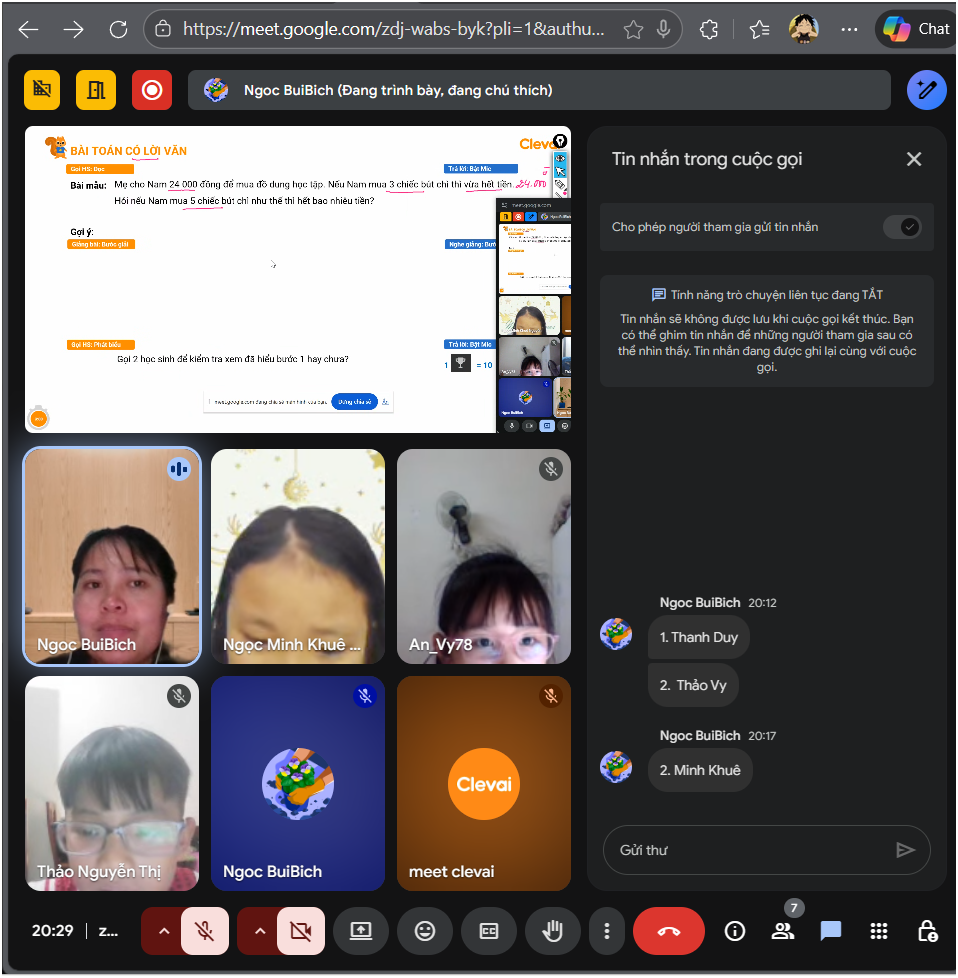
Task: Open browser settings and more menu
Action: click(849, 29)
